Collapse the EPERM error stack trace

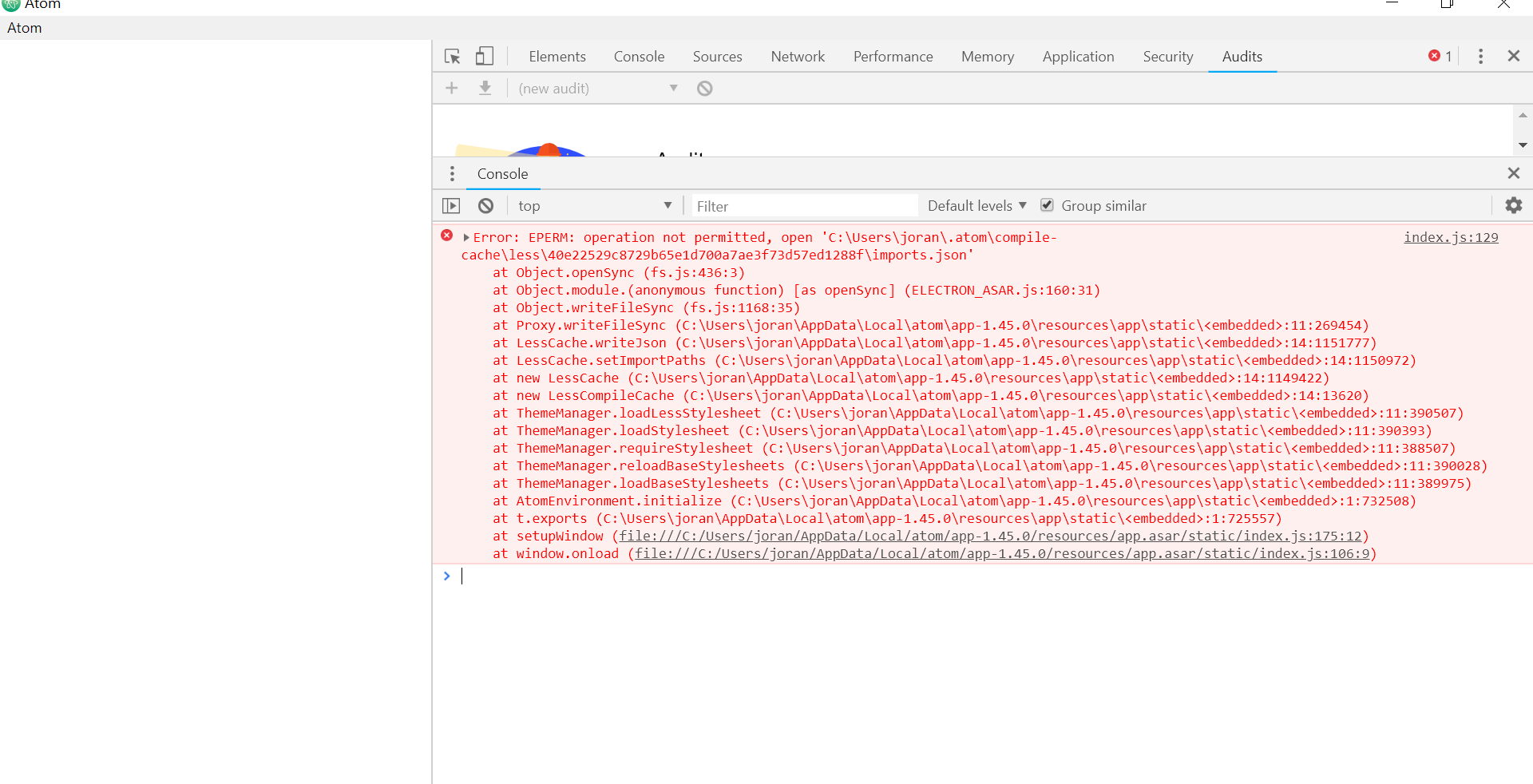click(x=466, y=238)
